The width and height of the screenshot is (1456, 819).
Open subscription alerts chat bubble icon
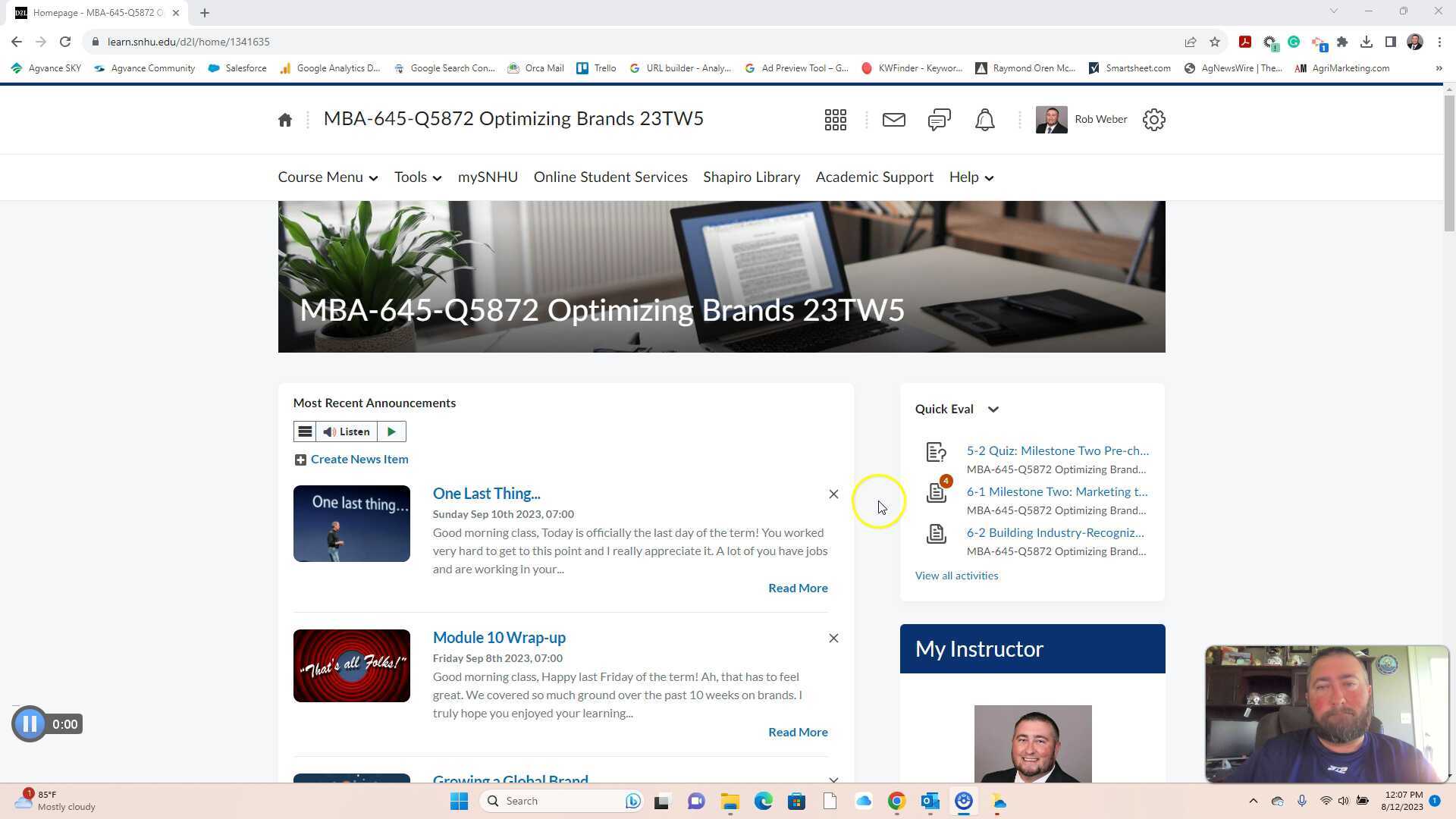(x=939, y=120)
